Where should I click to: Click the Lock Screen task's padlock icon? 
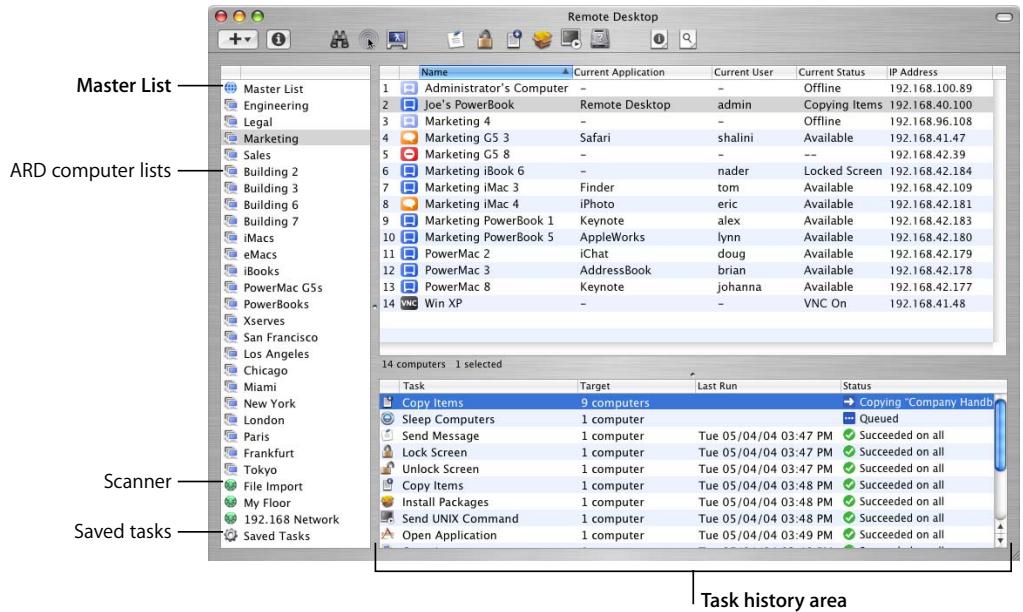coord(388,451)
